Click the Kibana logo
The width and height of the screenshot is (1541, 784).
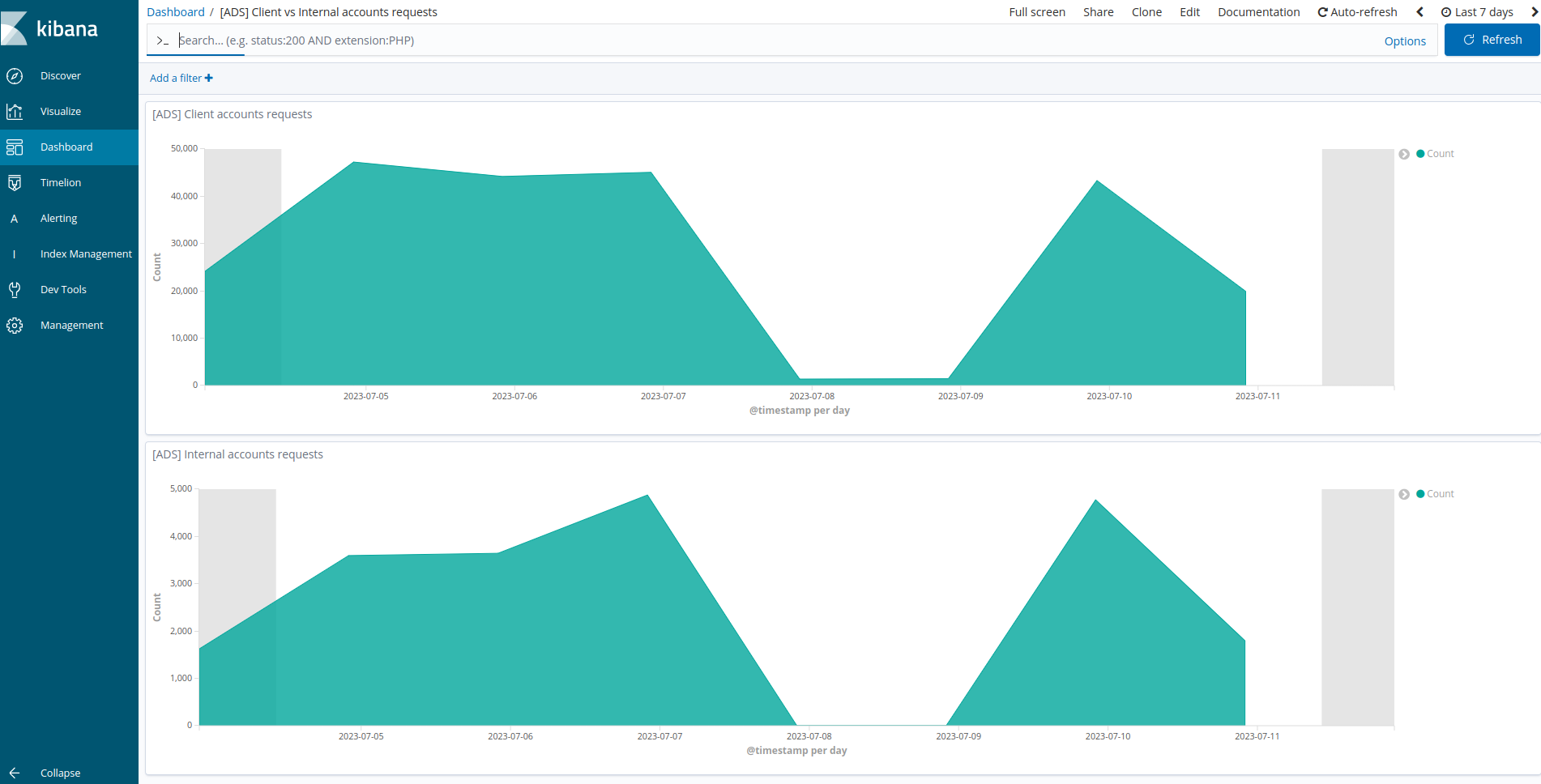pos(50,28)
